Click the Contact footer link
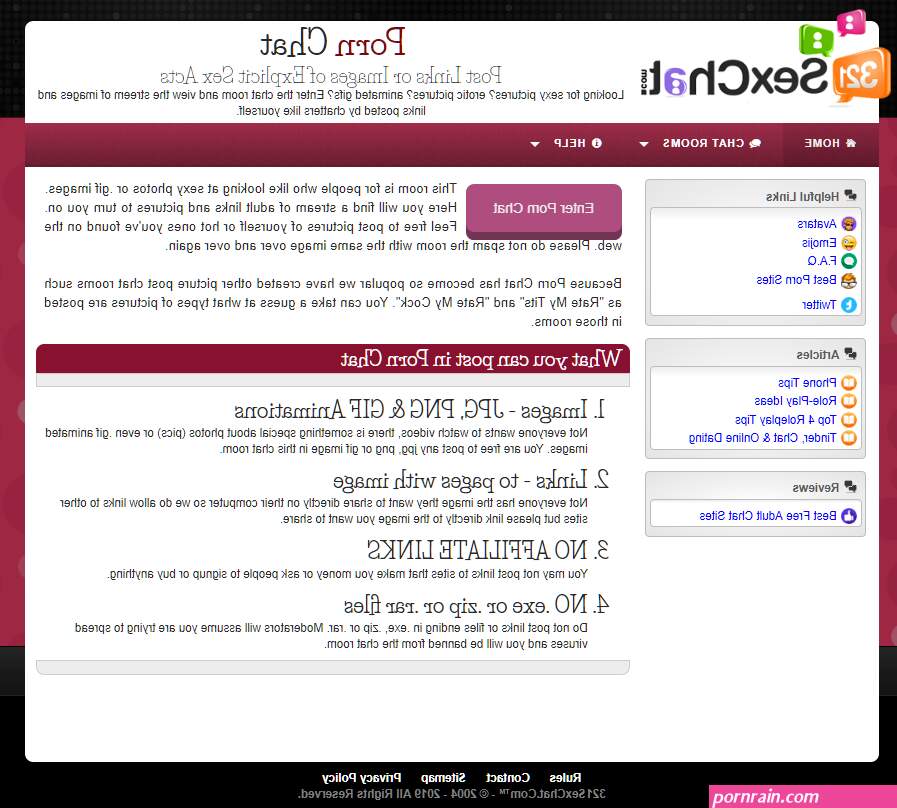This screenshot has height=808, width=897. click(x=508, y=778)
